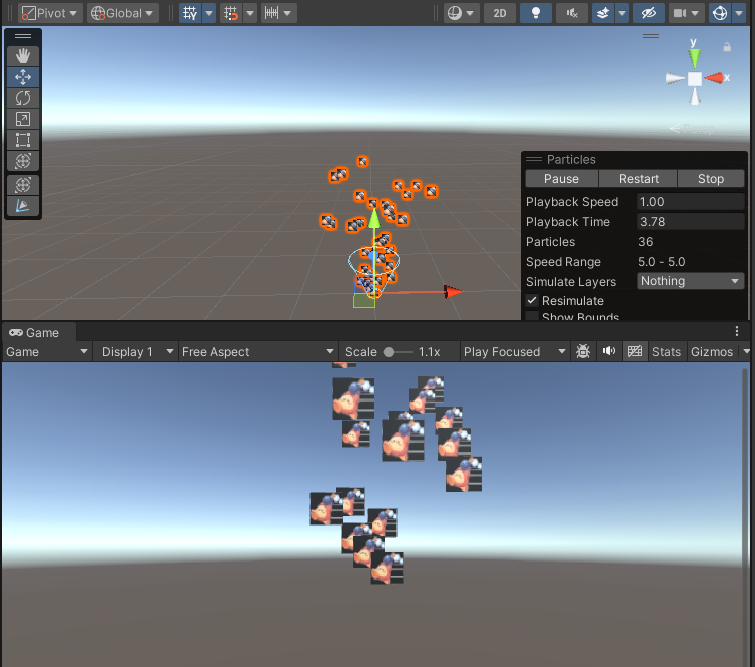Open the draw mode shading icon
The image size is (755, 667).
tap(455, 13)
